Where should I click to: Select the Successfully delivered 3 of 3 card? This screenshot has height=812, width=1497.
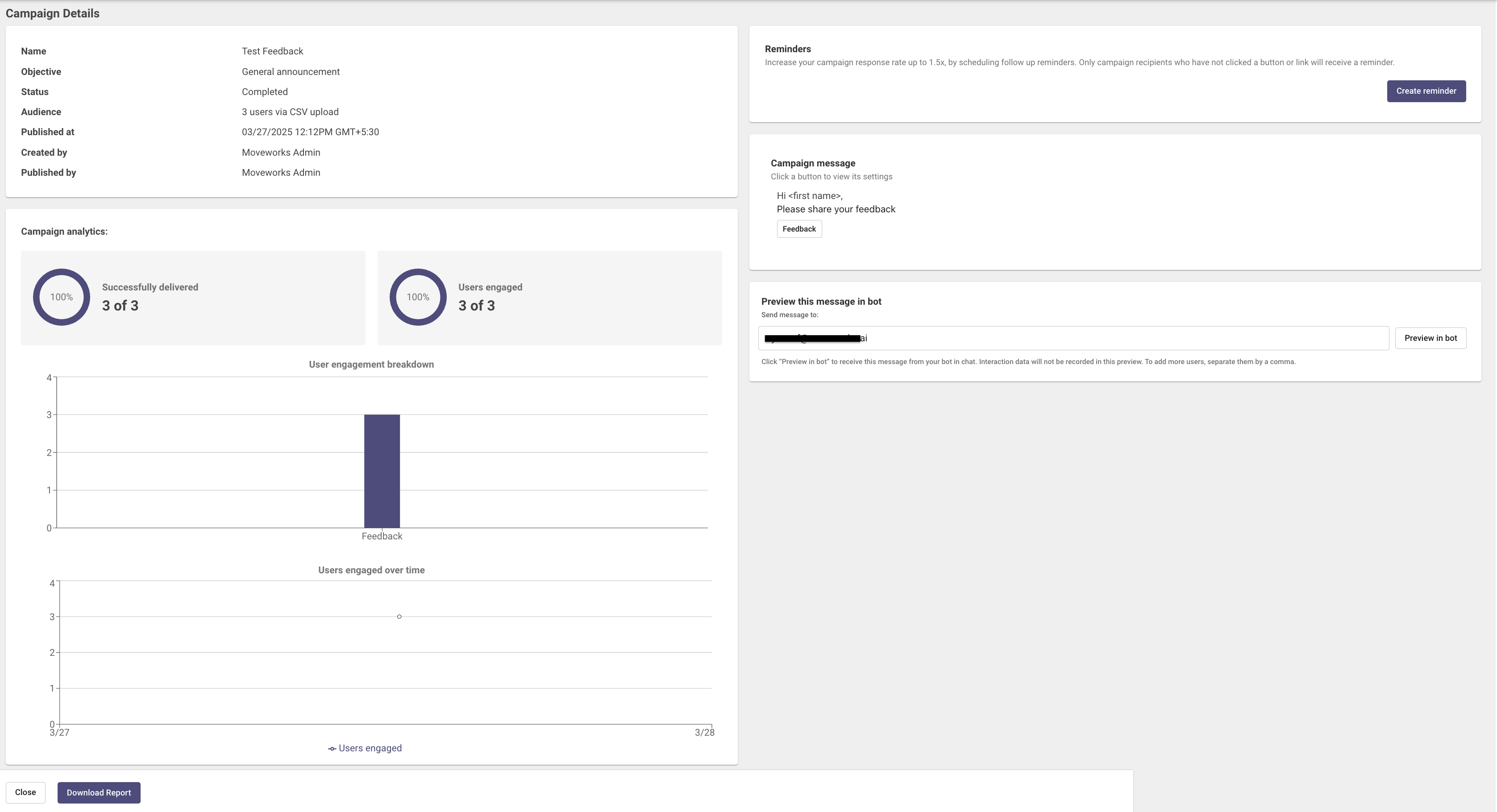(x=193, y=298)
